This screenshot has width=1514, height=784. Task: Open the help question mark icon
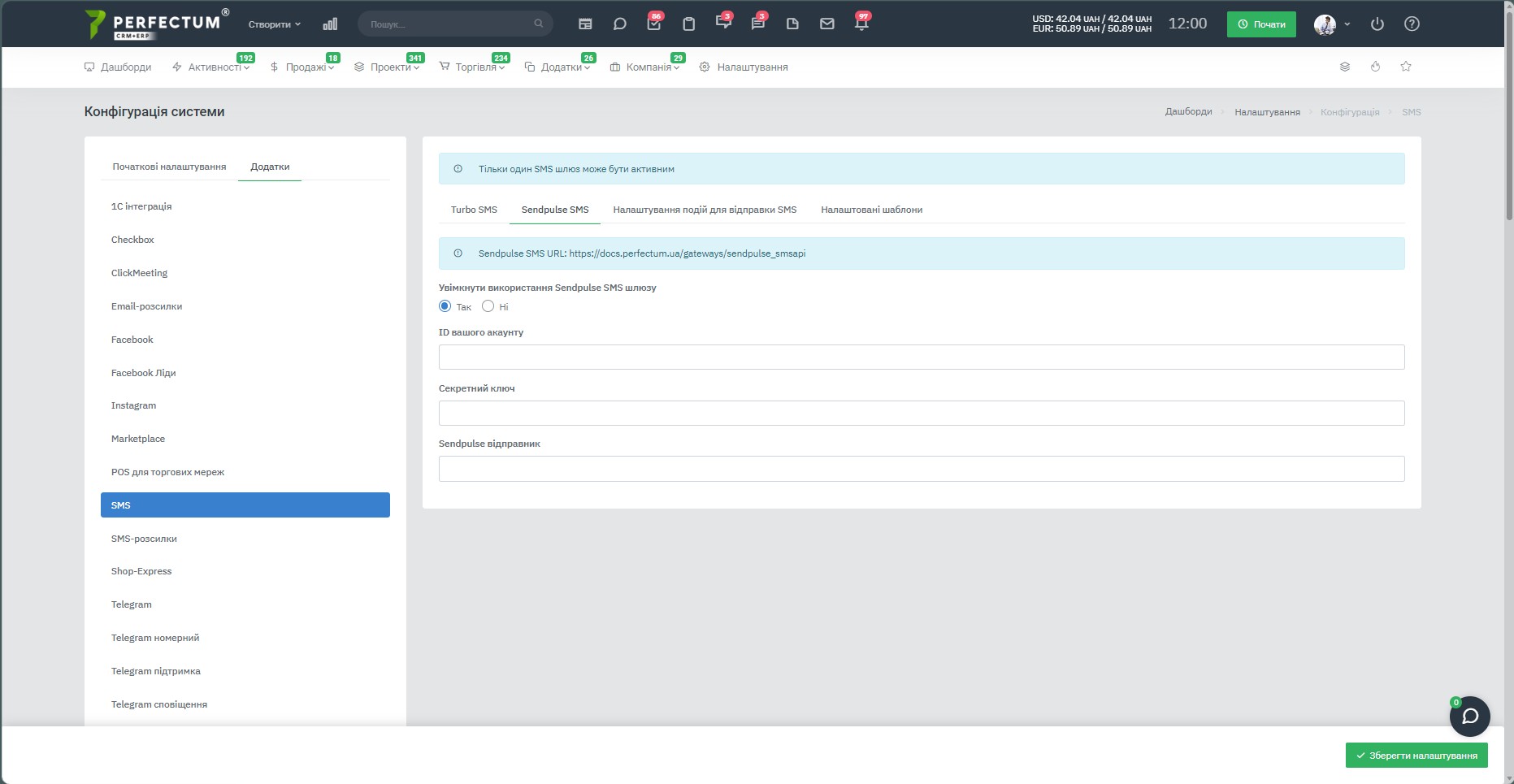[1412, 24]
